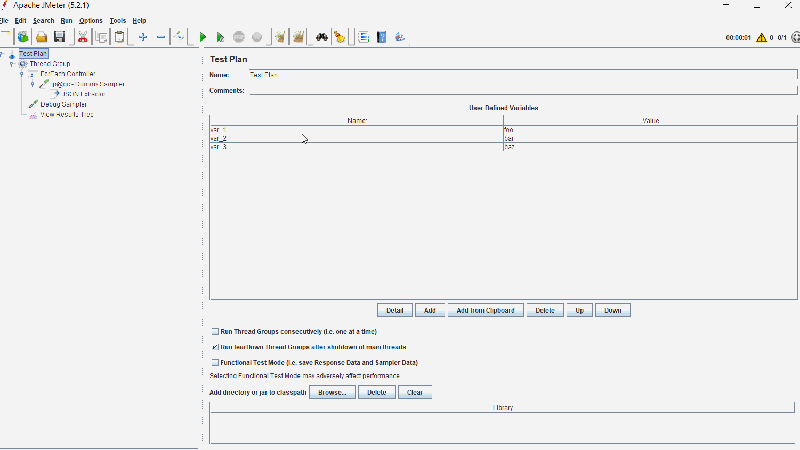
Task: Click the Cut scissors icon
Action: click(x=83, y=37)
